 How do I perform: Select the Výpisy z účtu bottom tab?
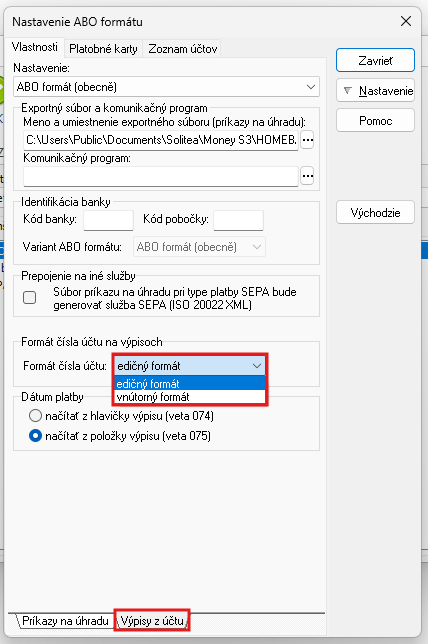click(x=152, y=621)
